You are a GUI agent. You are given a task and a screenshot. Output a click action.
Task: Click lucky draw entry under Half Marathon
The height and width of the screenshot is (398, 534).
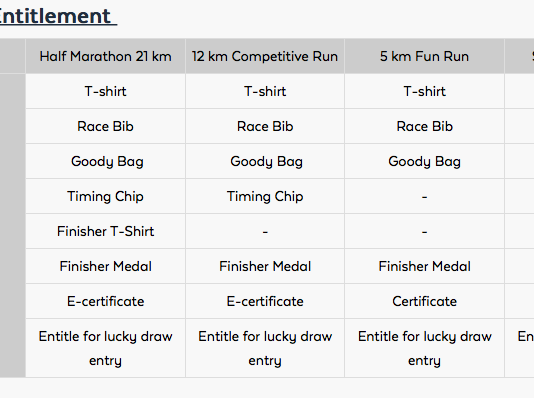106,348
